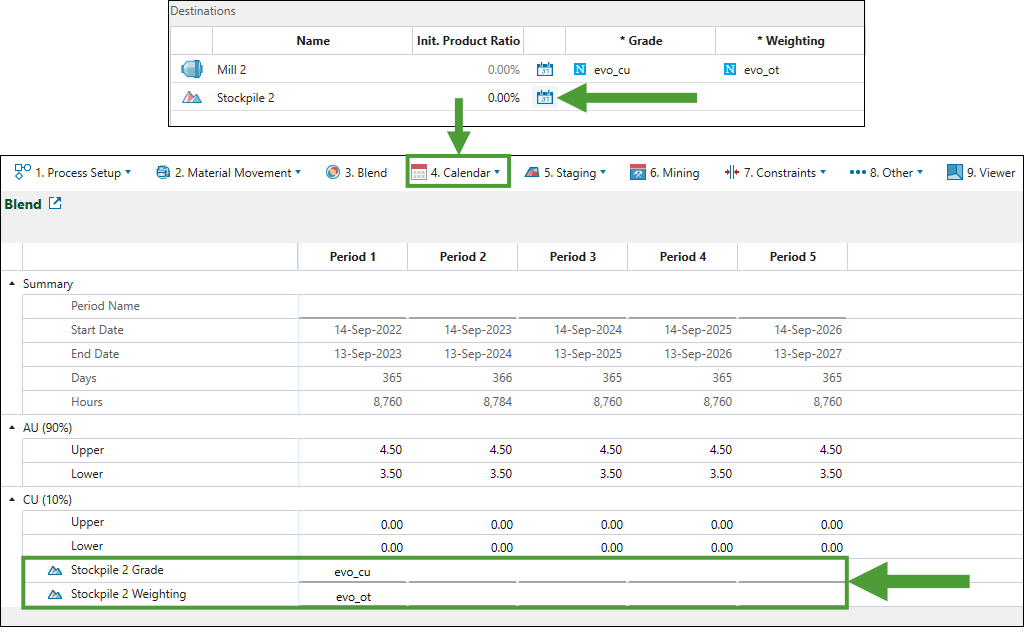Viewport: 1024px width, 643px height.
Task: Switch to the 6. Mining tab
Action: 664,172
